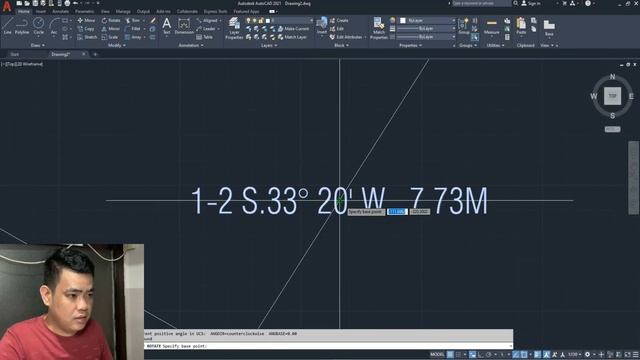This screenshot has width=640, height=360.
Task: Click the Match Properties tool
Action: point(379,28)
